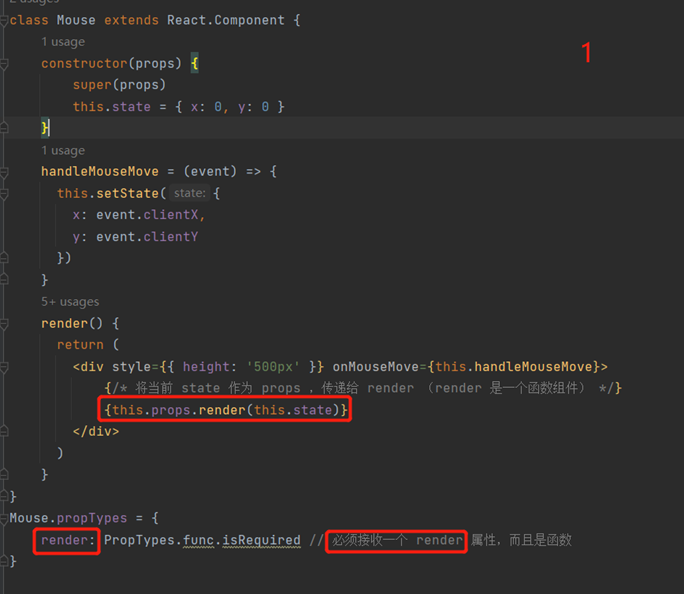Screen dimensions: 684x594
Task: Click 'setState' method call
Action: pyautogui.click(x=127, y=193)
